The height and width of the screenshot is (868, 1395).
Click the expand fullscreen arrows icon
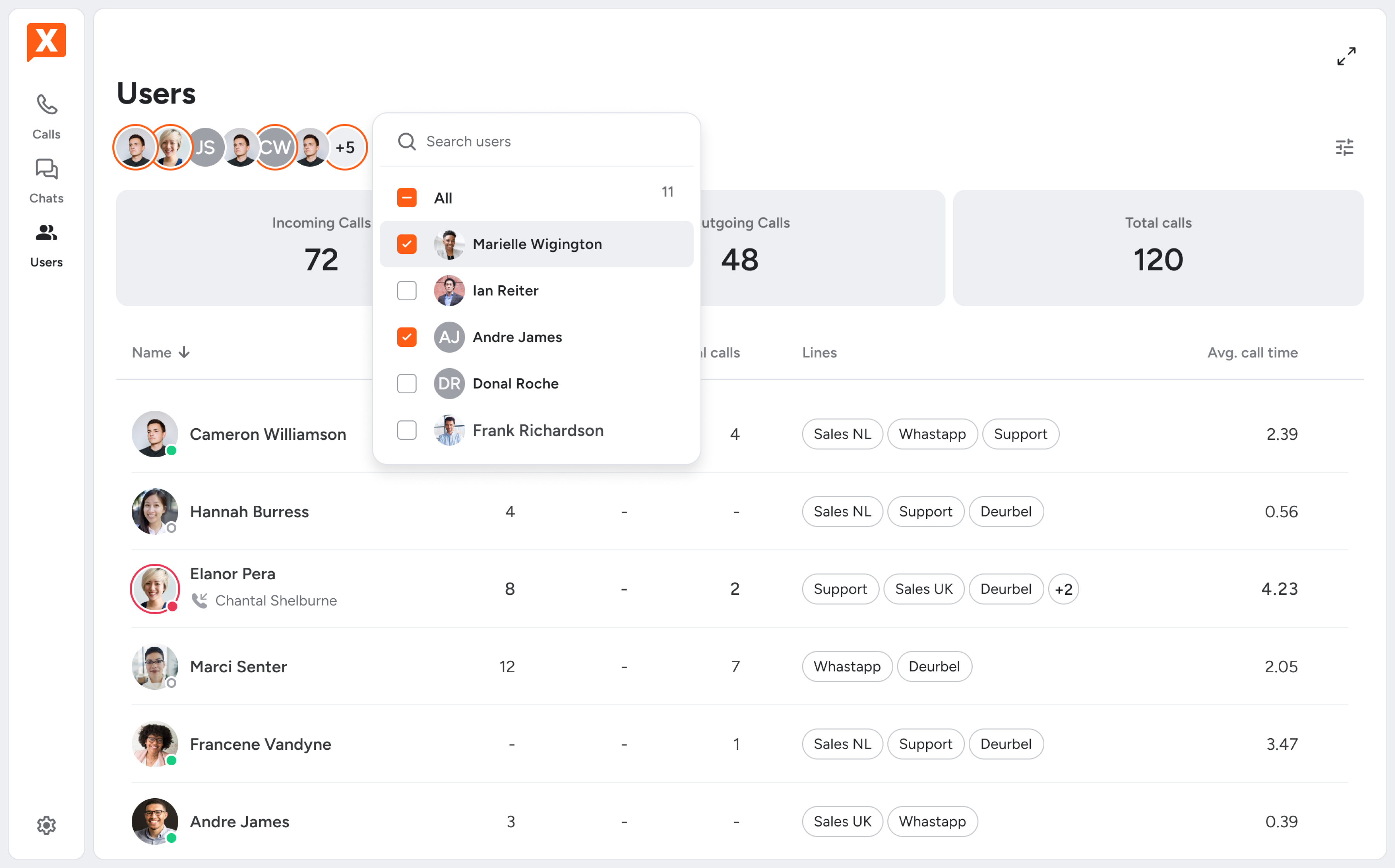click(1346, 56)
